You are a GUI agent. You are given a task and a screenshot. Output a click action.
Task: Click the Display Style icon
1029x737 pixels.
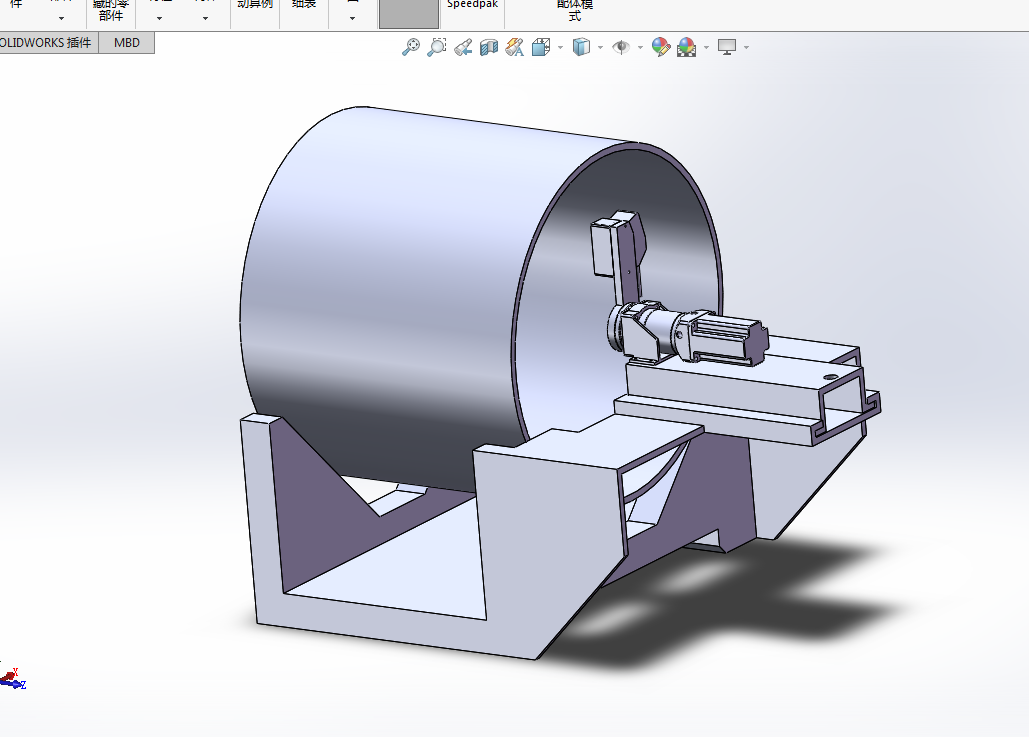pyautogui.click(x=581, y=47)
